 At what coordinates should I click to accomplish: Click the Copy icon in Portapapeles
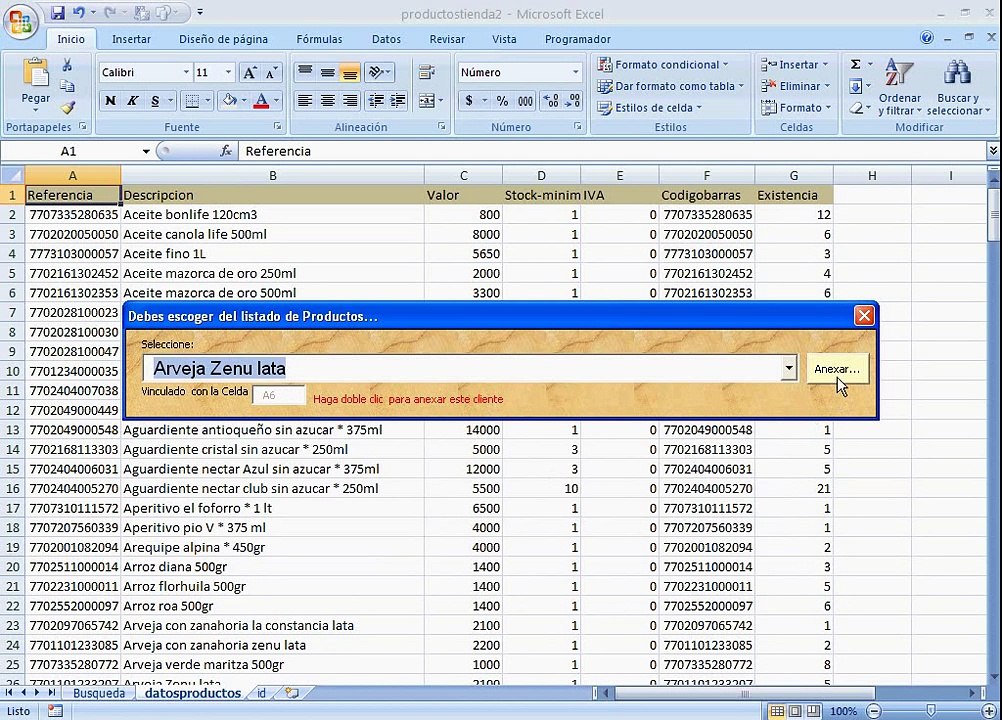[x=67, y=86]
